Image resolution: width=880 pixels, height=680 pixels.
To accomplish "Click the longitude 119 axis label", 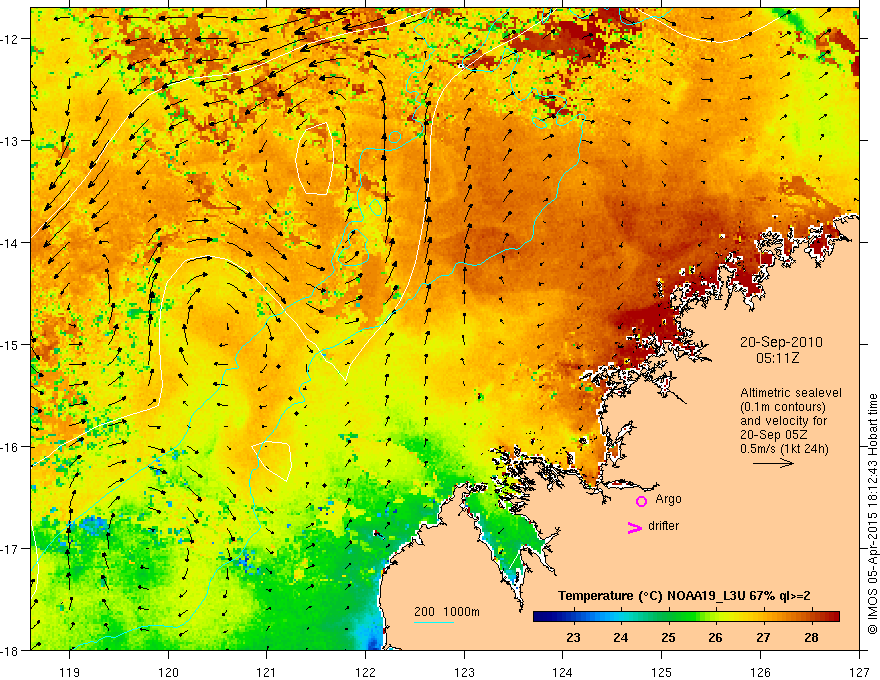I will click(70, 672).
